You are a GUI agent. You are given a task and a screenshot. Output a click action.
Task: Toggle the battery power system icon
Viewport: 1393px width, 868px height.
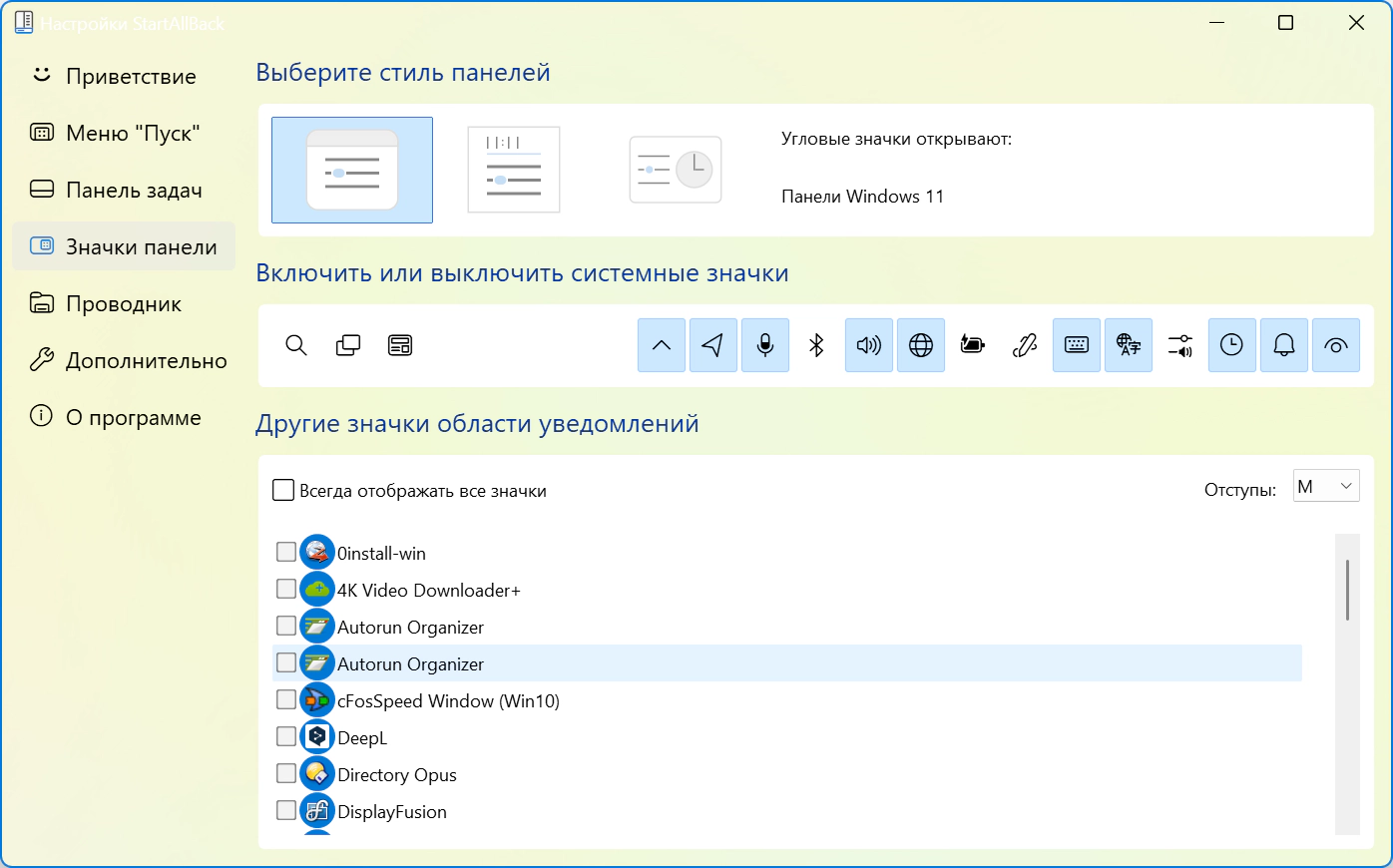tap(973, 345)
